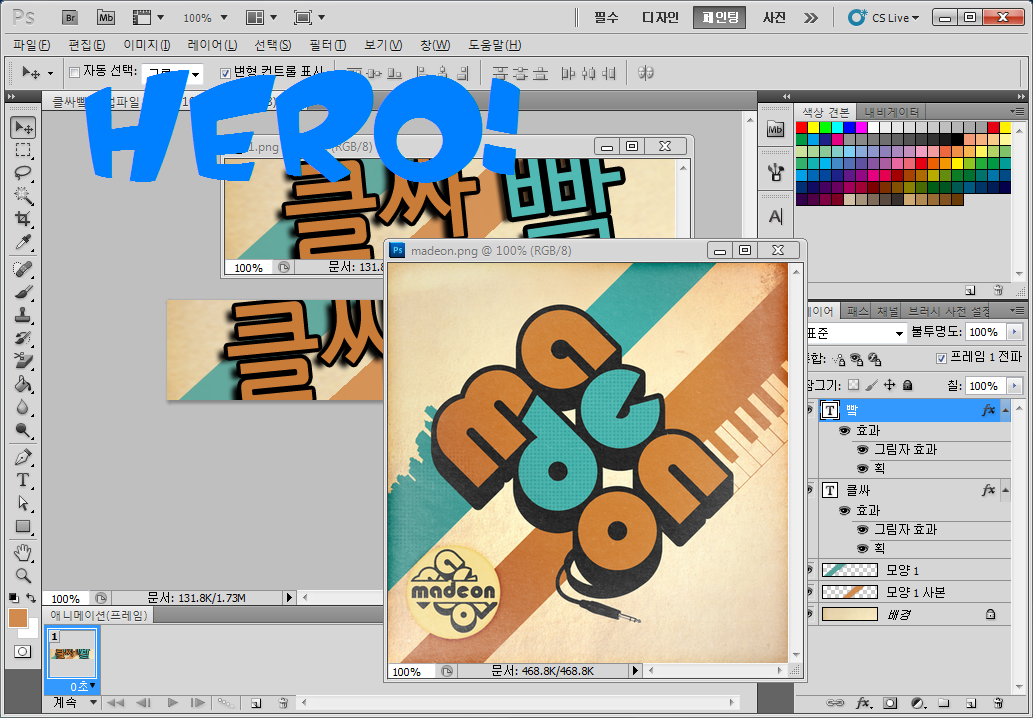Click the lock all padlock icon in Layers

pyautogui.click(x=907, y=385)
